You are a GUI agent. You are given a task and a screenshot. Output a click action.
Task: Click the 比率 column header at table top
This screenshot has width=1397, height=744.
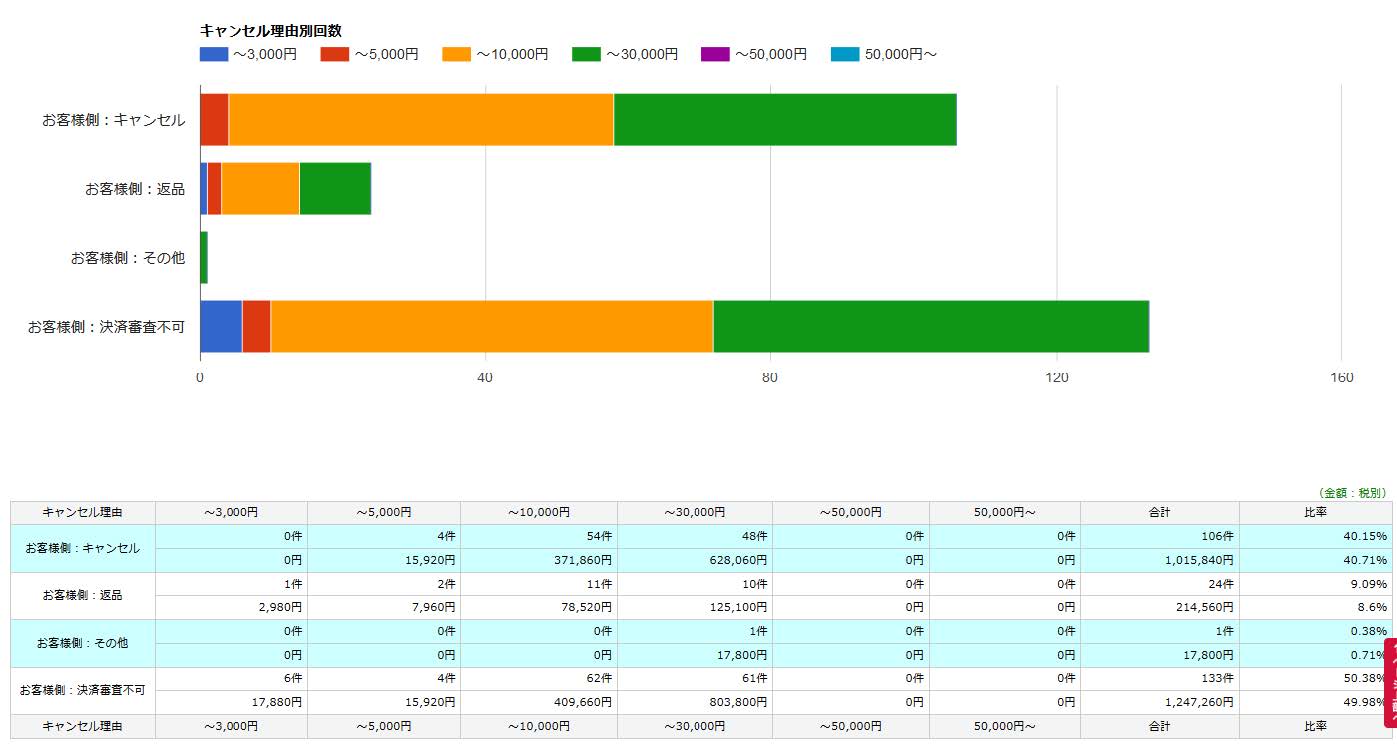pos(1315,512)
